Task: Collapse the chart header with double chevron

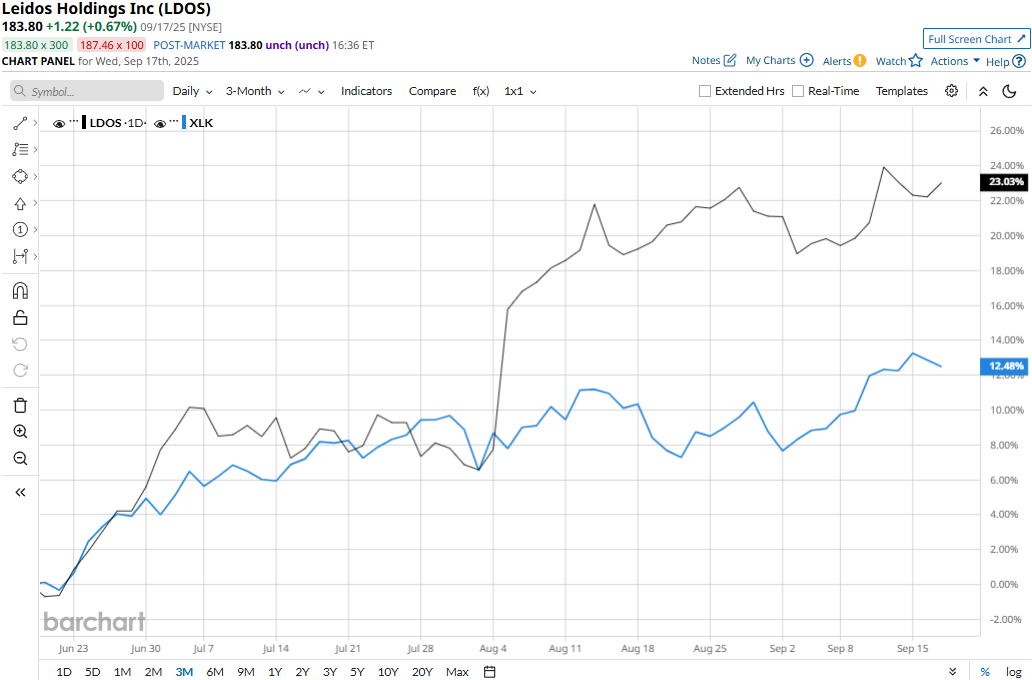Action: coord(983,92)
